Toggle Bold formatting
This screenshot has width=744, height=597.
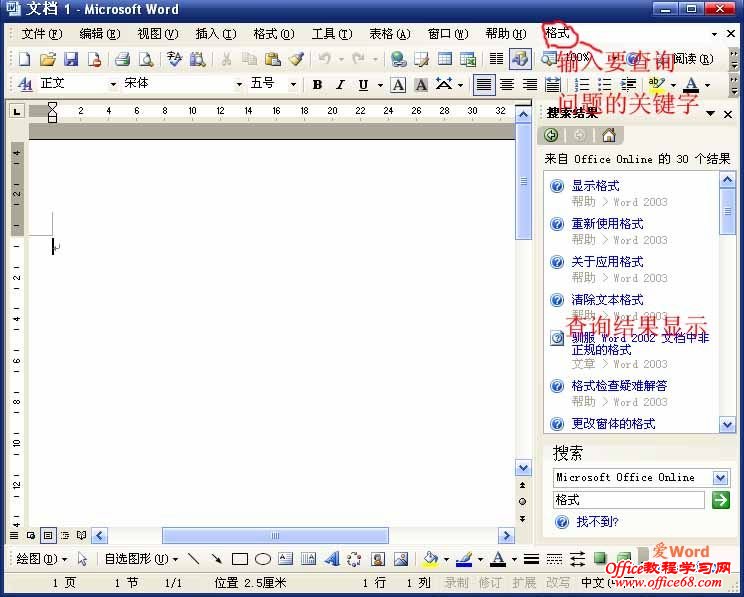pyautogui.click(x=317, y=85)
